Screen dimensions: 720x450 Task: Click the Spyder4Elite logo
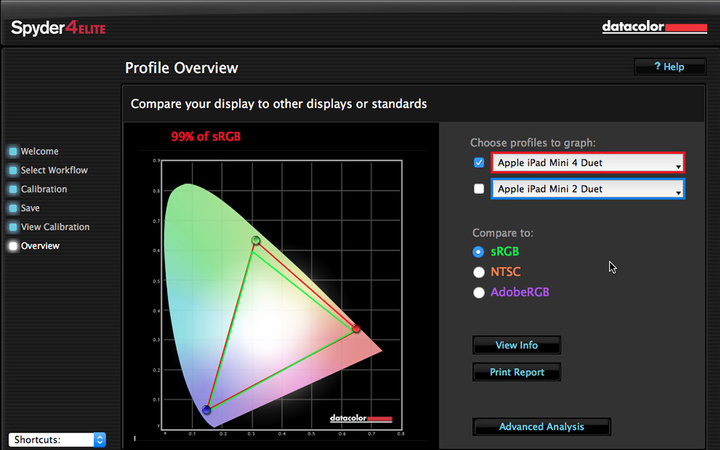tap(61, 28)
